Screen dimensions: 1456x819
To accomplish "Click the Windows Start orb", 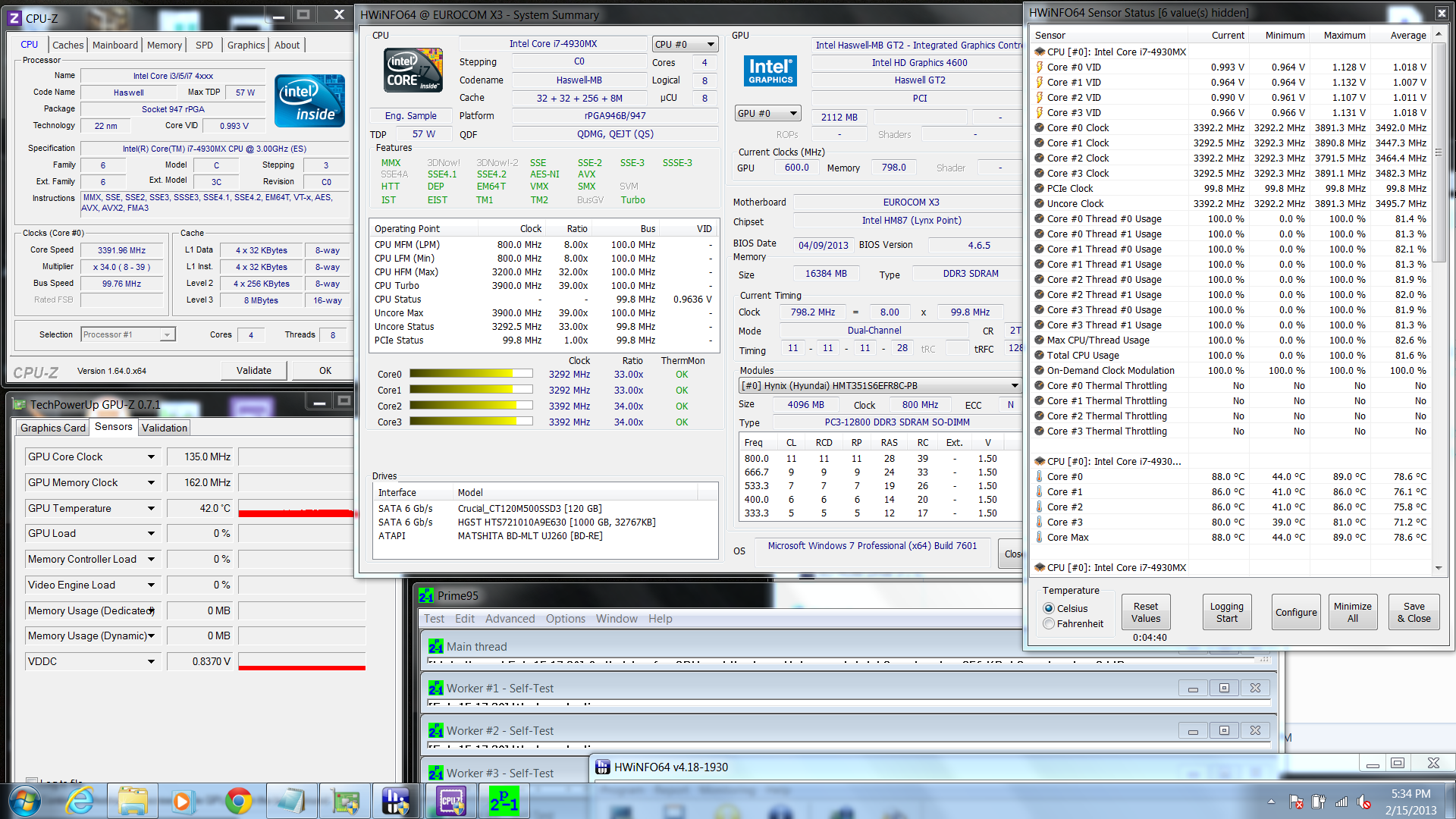I will (x=24, y=801).
